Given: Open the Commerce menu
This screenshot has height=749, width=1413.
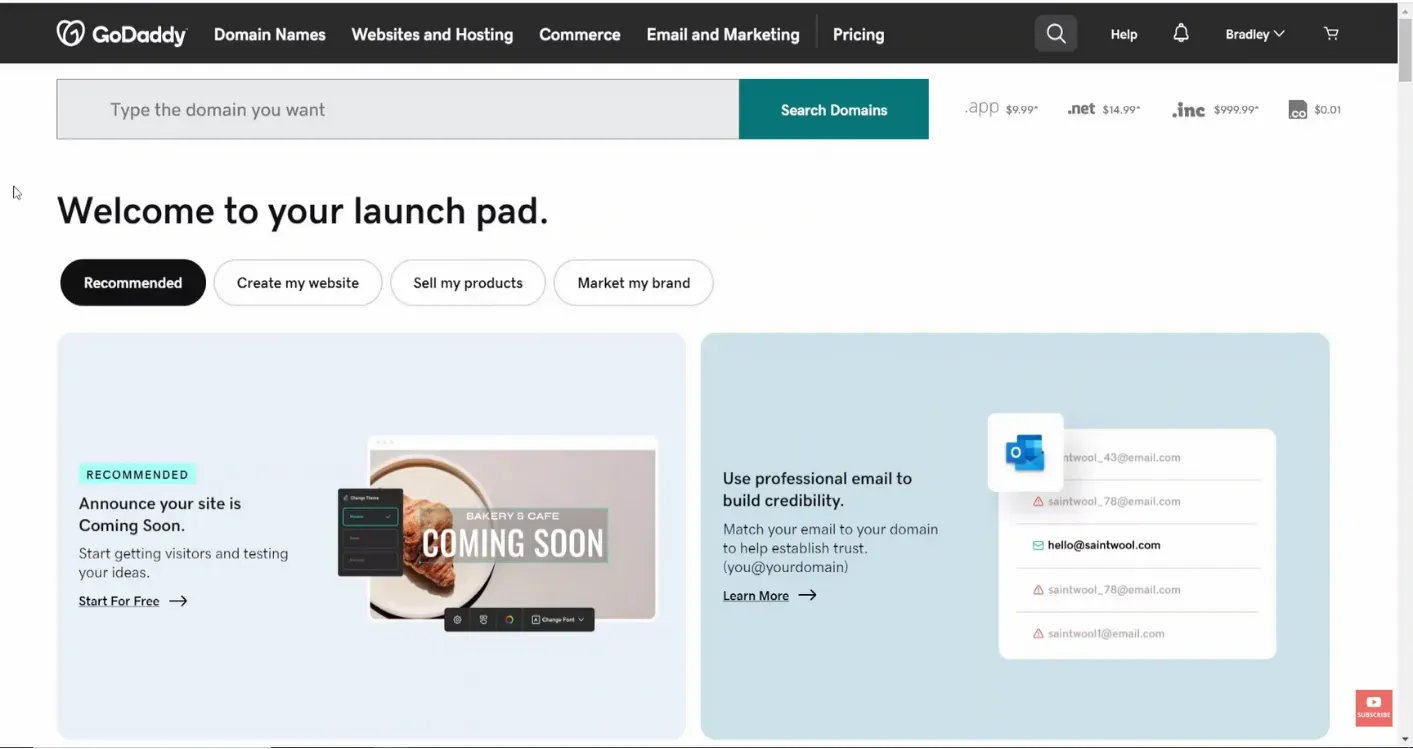Looking at the screenshot, I should click(x=580, y=34).
